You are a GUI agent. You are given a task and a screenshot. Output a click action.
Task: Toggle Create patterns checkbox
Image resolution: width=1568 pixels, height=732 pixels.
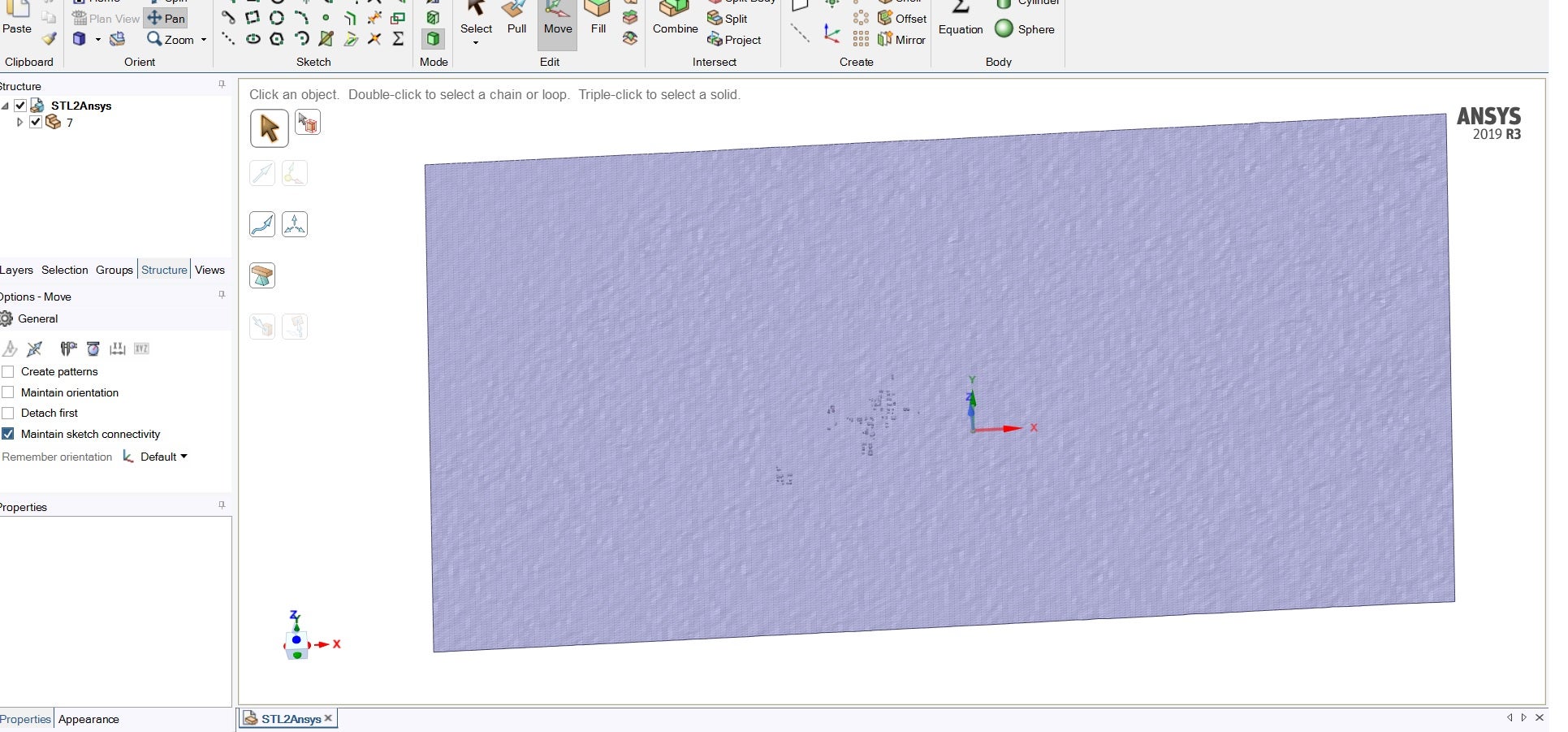pyautogui.click(x=8, y=371)
